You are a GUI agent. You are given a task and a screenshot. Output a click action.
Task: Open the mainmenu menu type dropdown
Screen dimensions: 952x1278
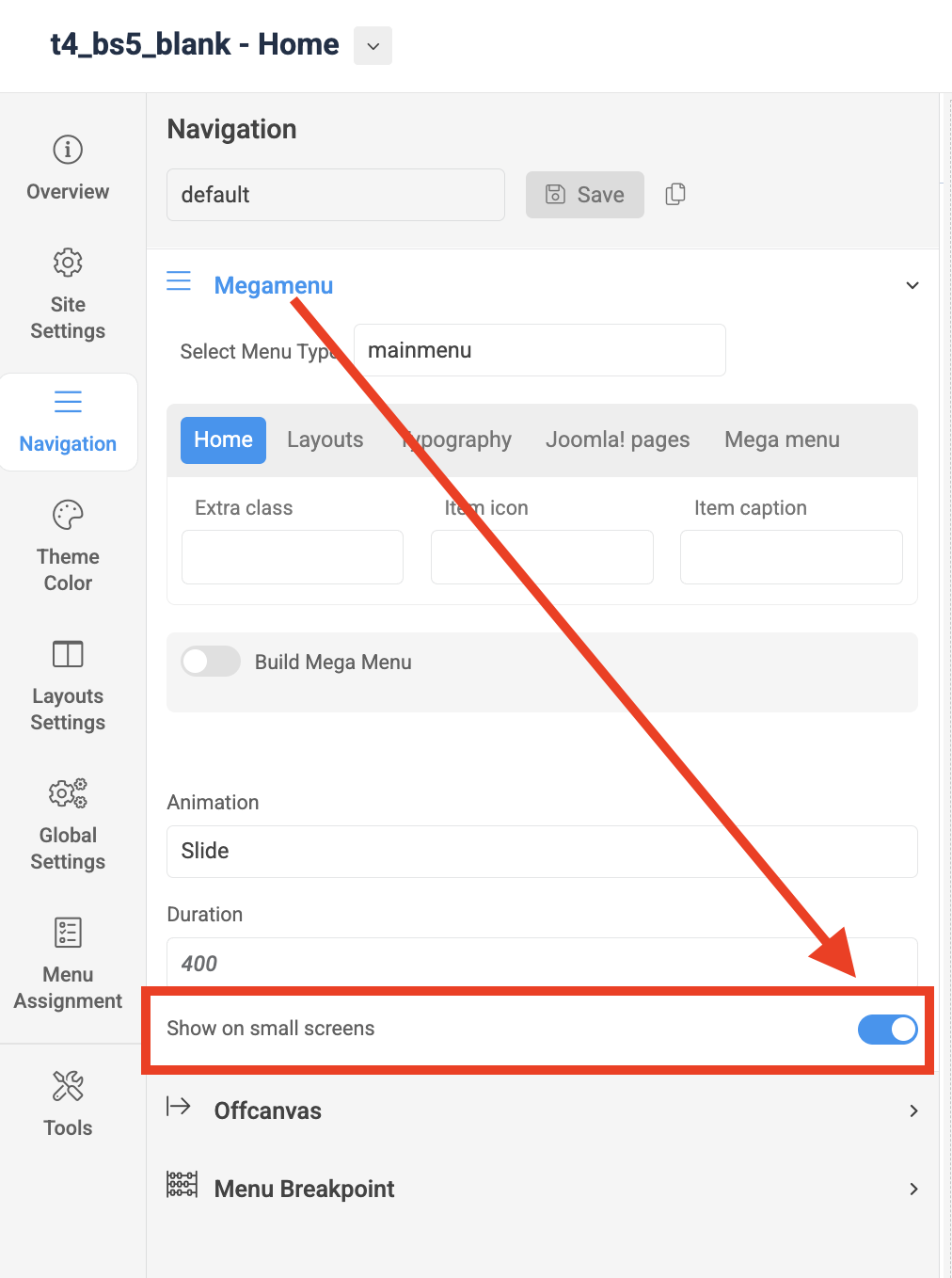point(540,350)
